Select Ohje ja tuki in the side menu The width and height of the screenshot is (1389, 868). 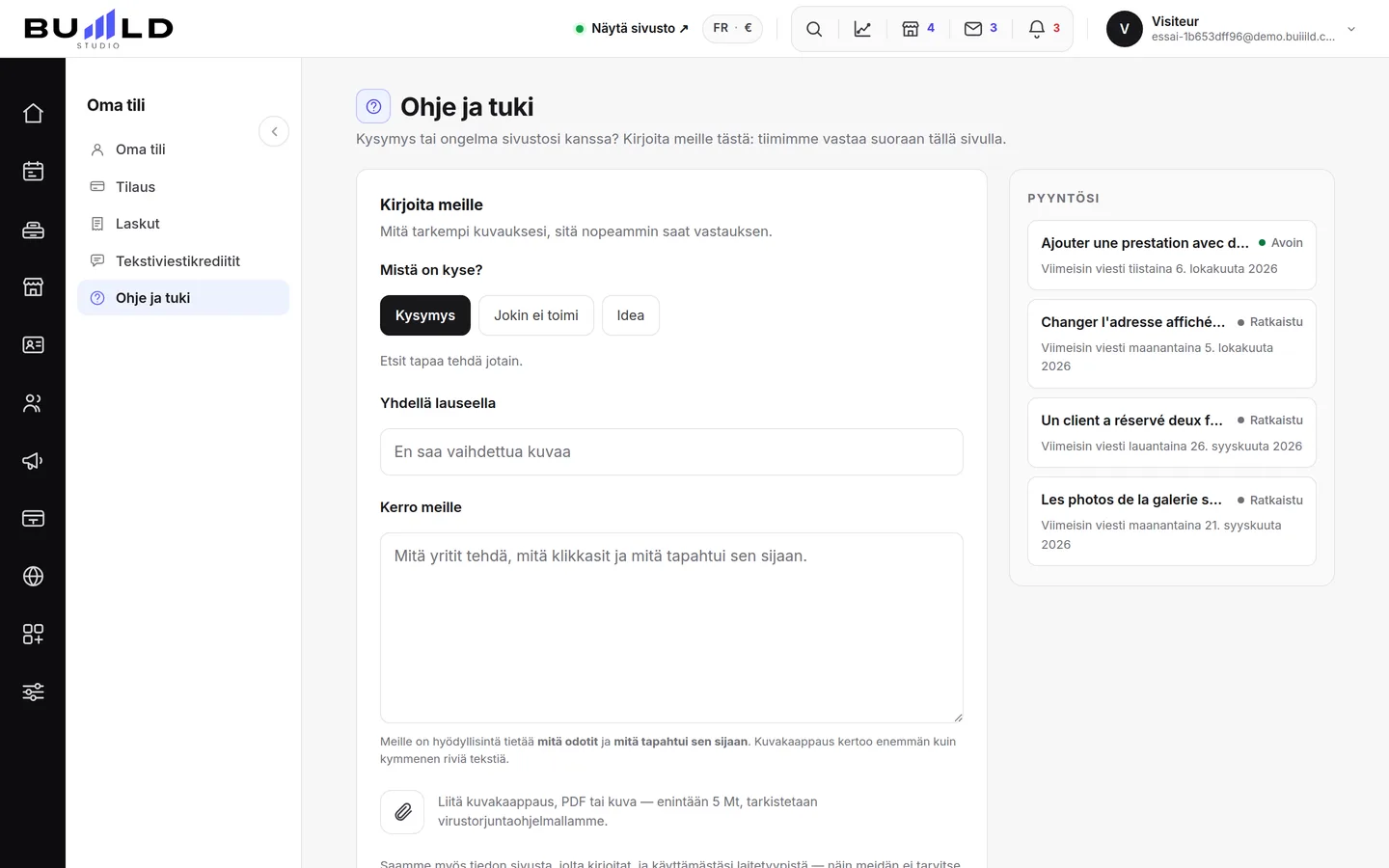point(183,298)
